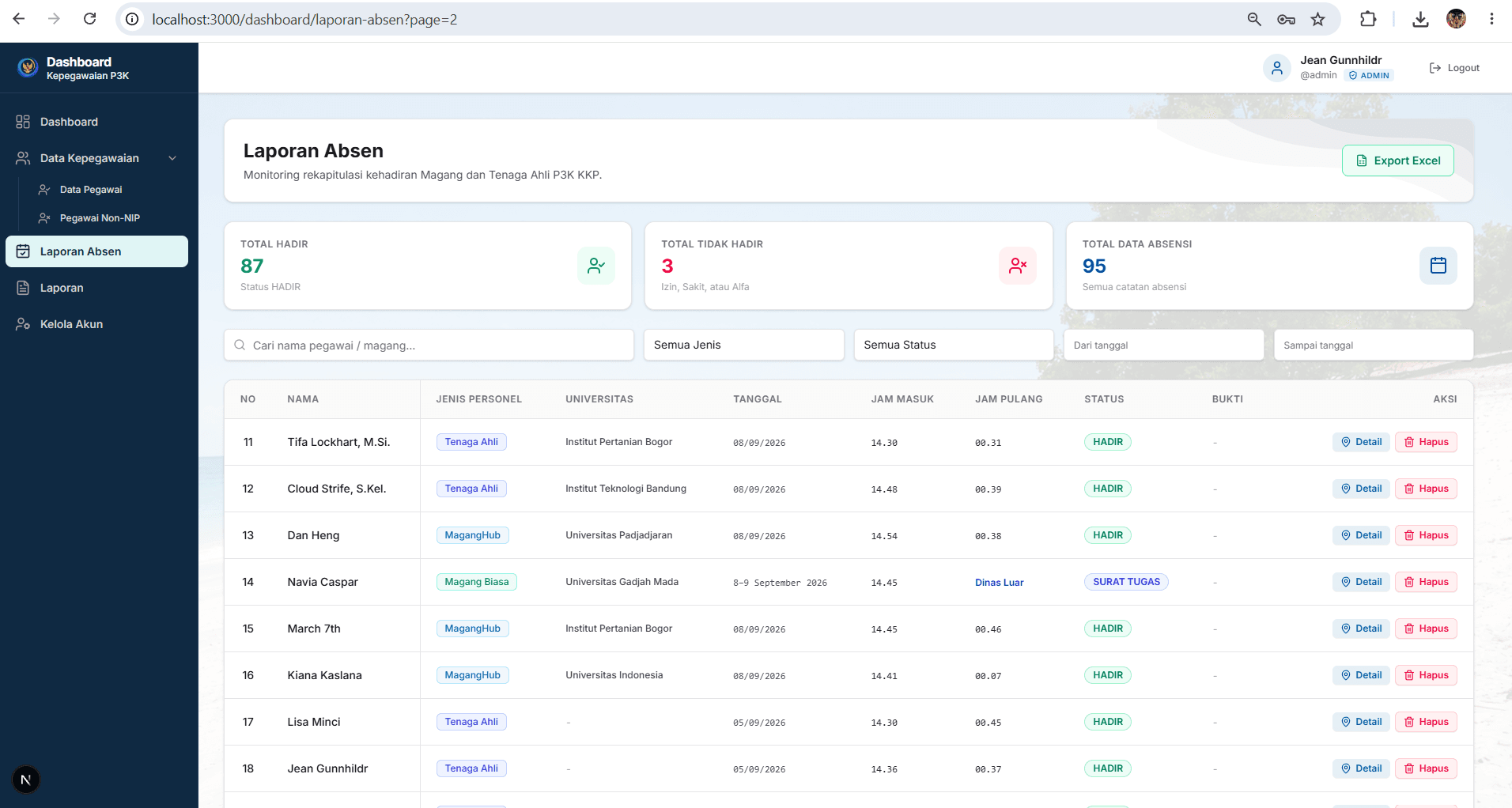
Task: Open the browser profile avatar
Action: (x=1456, y=19)
